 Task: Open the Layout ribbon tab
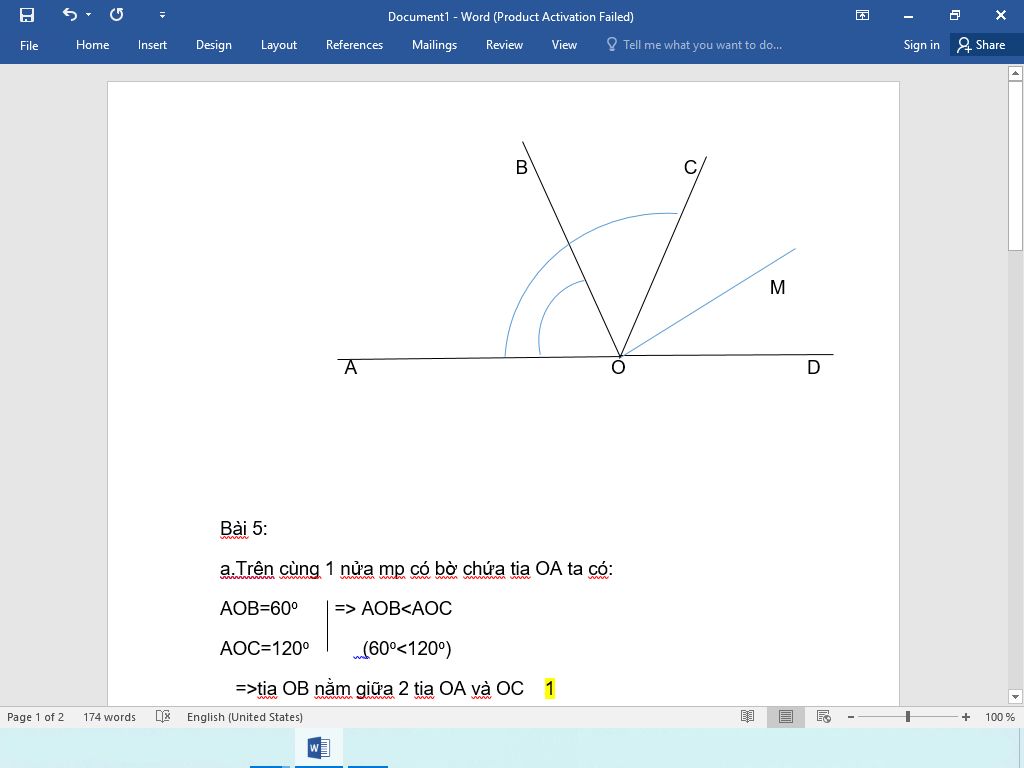click(279, 45)
